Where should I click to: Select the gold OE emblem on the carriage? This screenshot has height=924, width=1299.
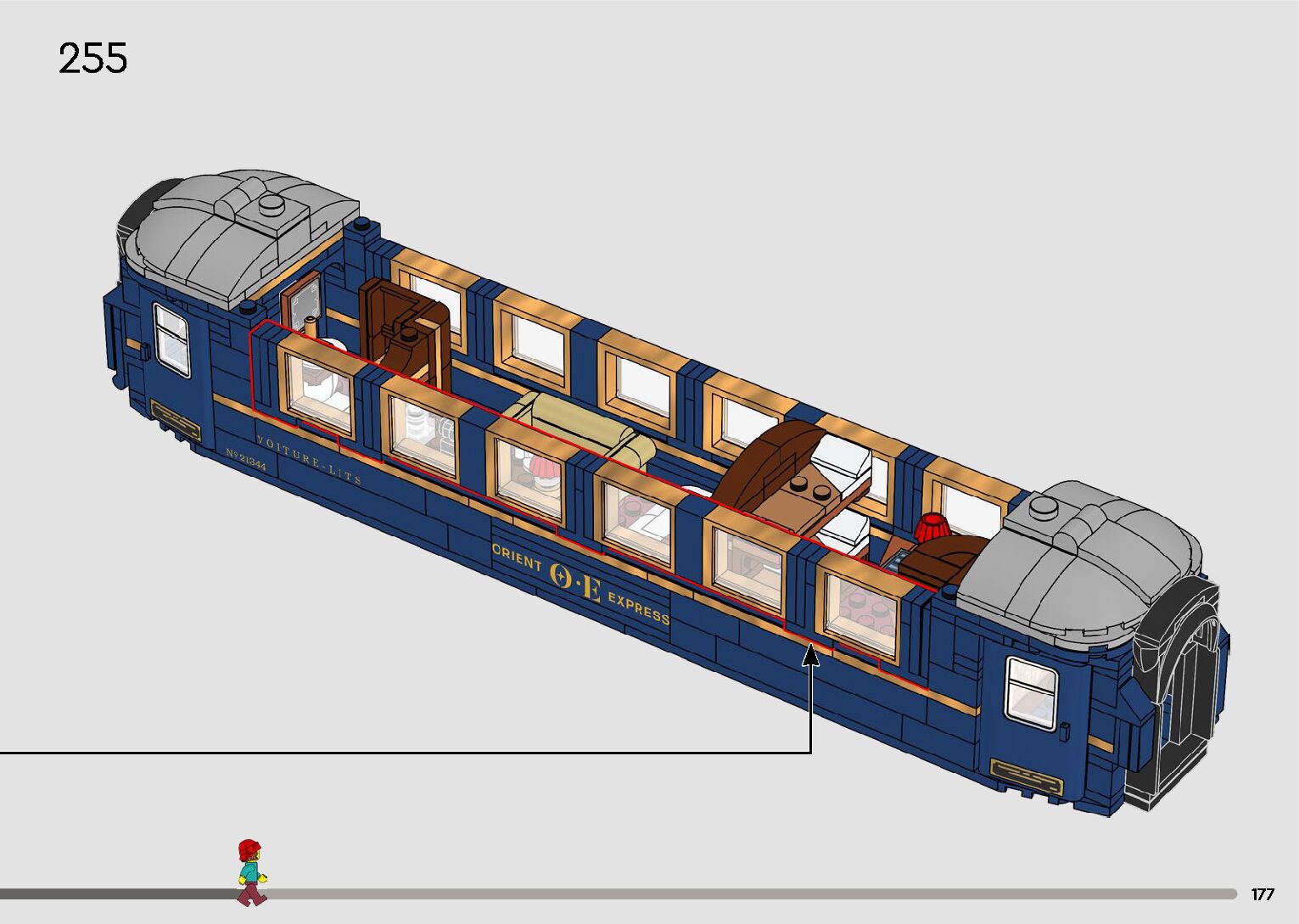click(x=575, y=581)
